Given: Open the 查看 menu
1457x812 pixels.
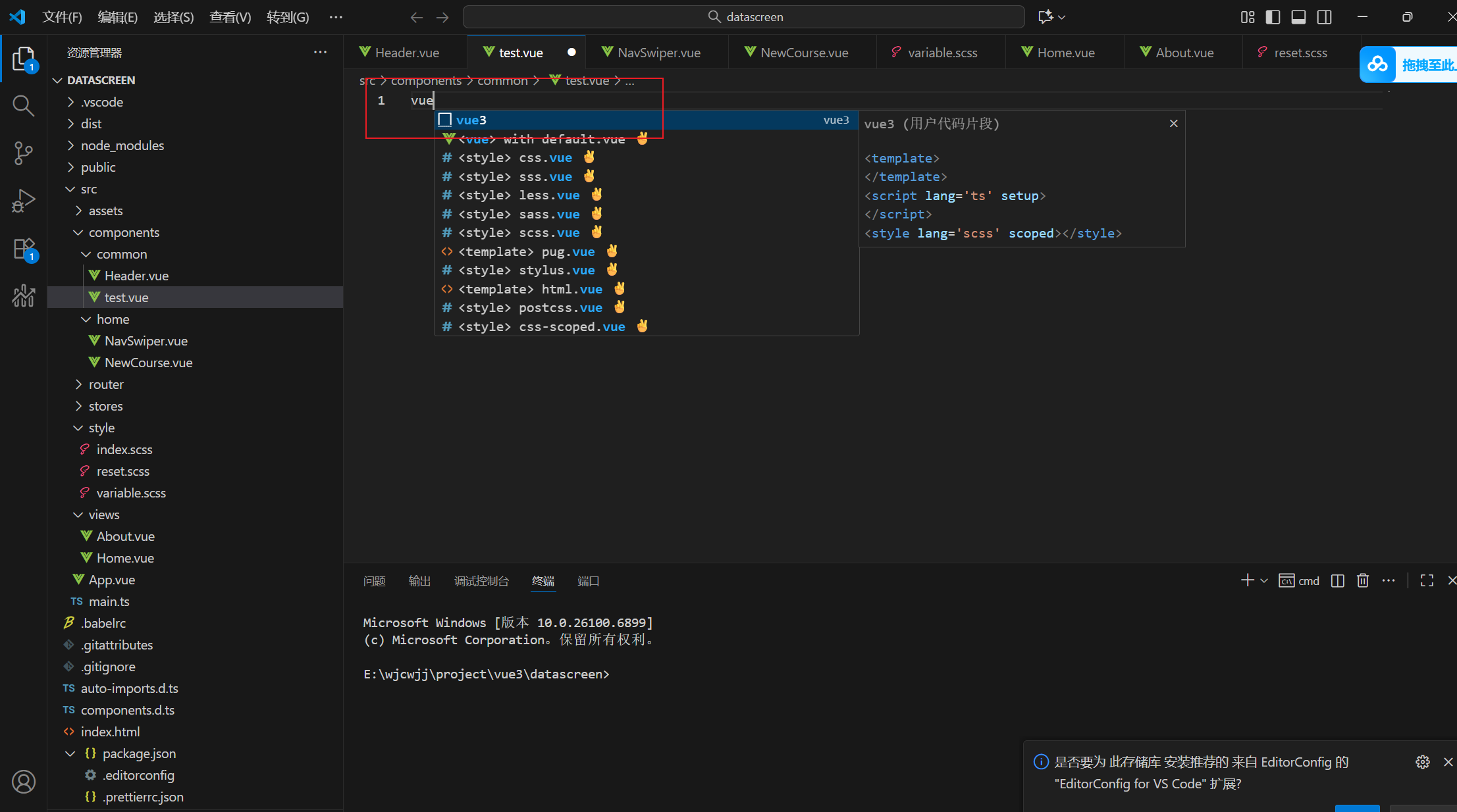Looking at the screenshot, I should point(229,17).
